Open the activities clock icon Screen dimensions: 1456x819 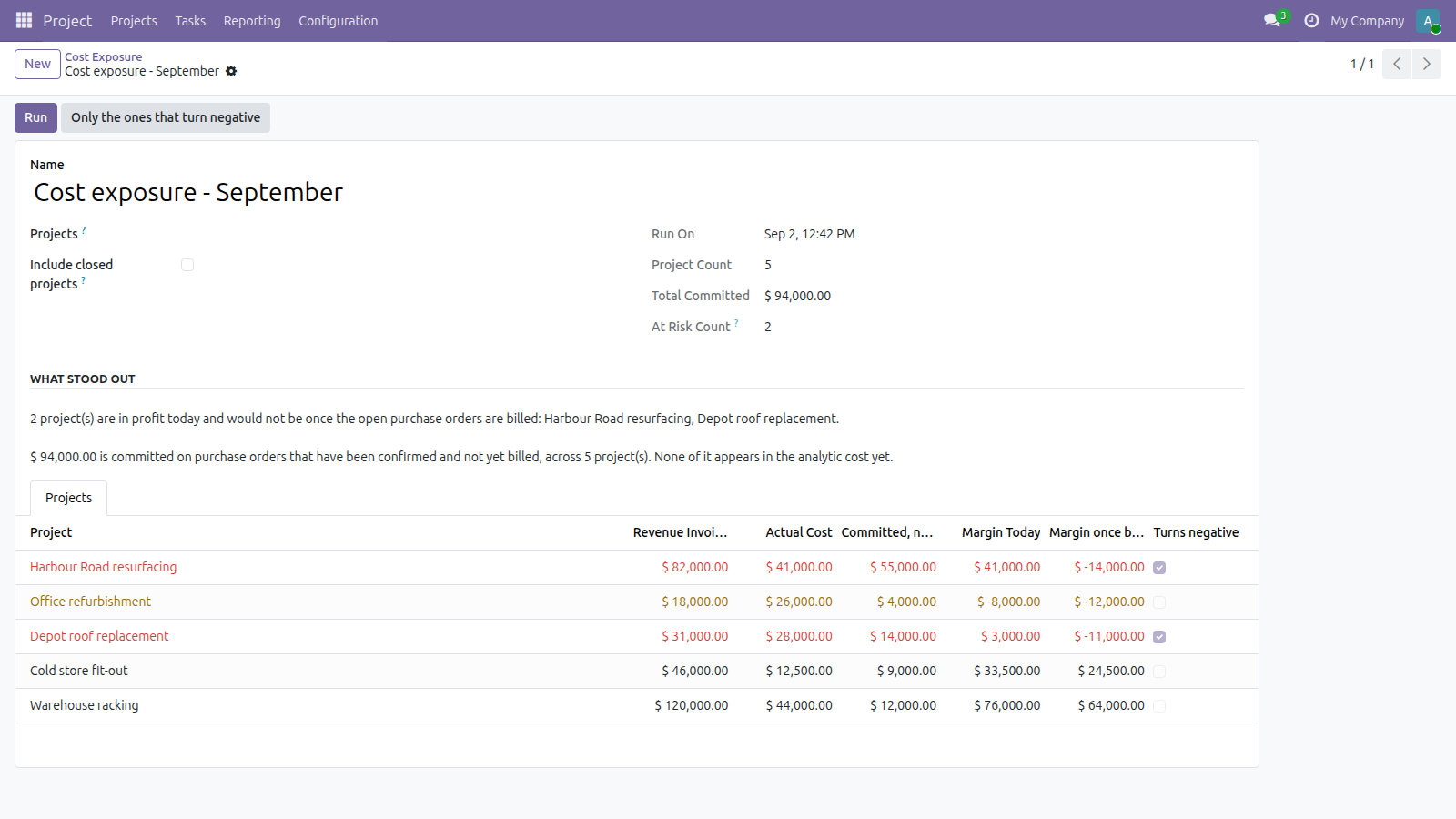(1311, 20)
